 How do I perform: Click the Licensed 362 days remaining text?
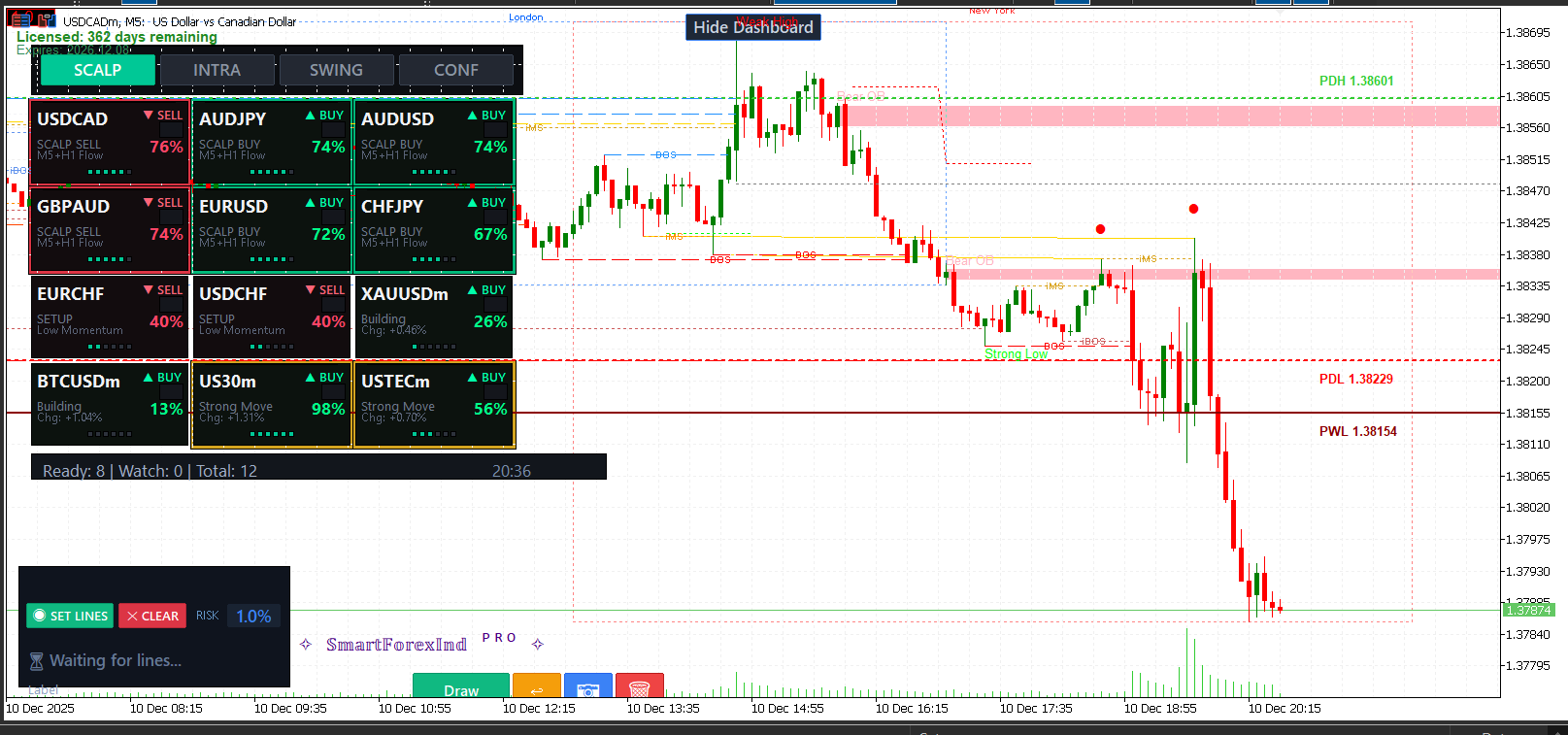click(117, 37)
